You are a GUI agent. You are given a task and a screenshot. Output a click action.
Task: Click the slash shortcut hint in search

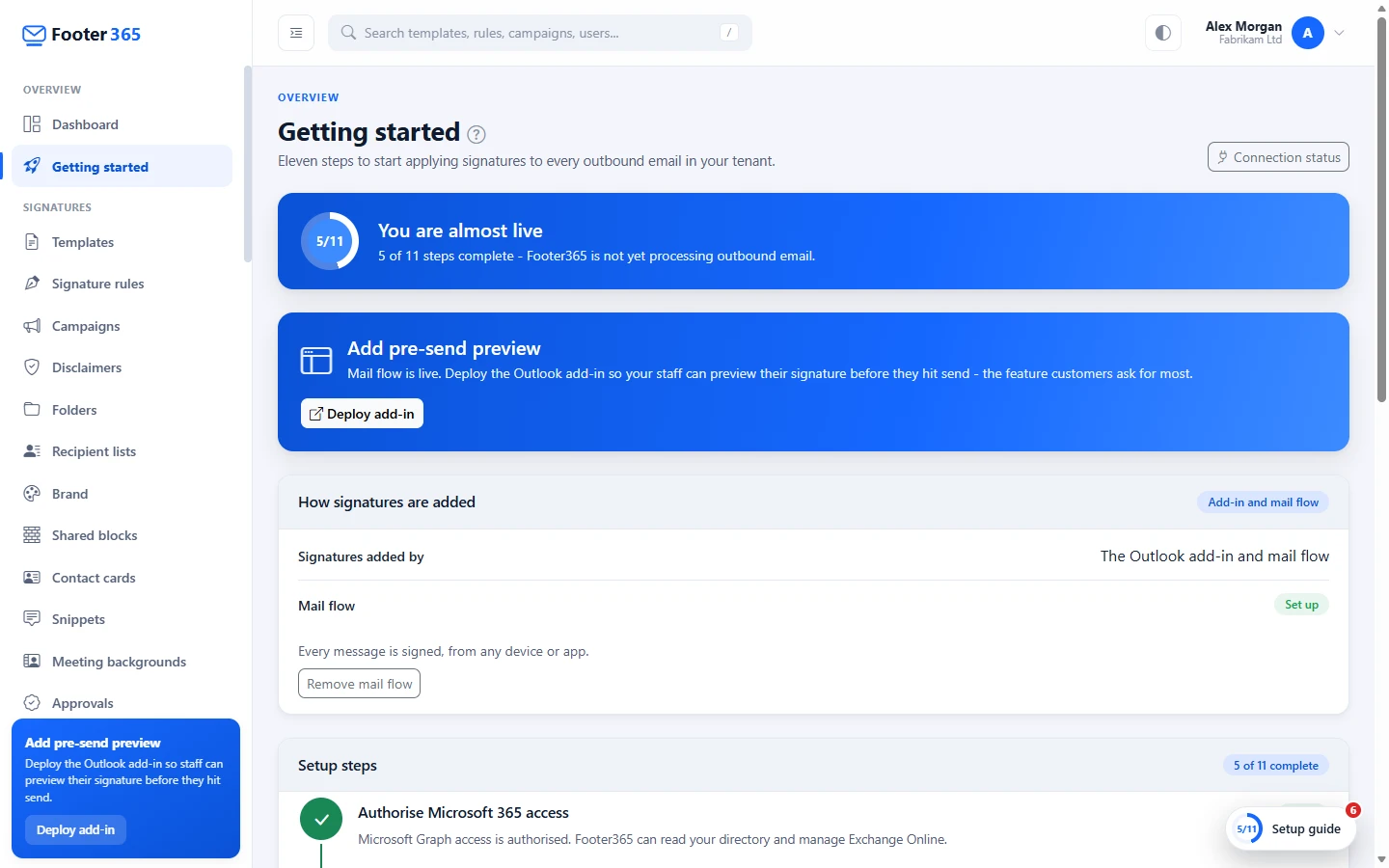tap(729, 33)
